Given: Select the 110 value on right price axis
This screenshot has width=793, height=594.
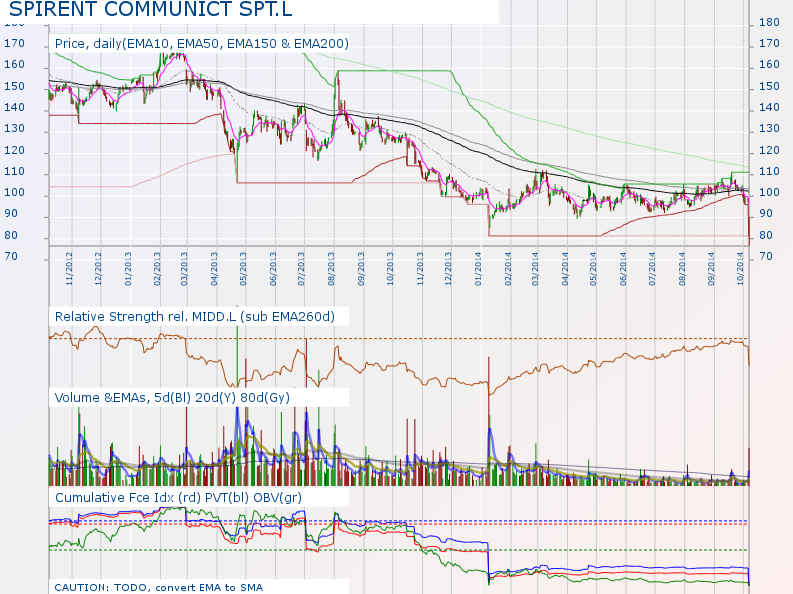Looking at the screenshot, I should click(x=769, y=171).
